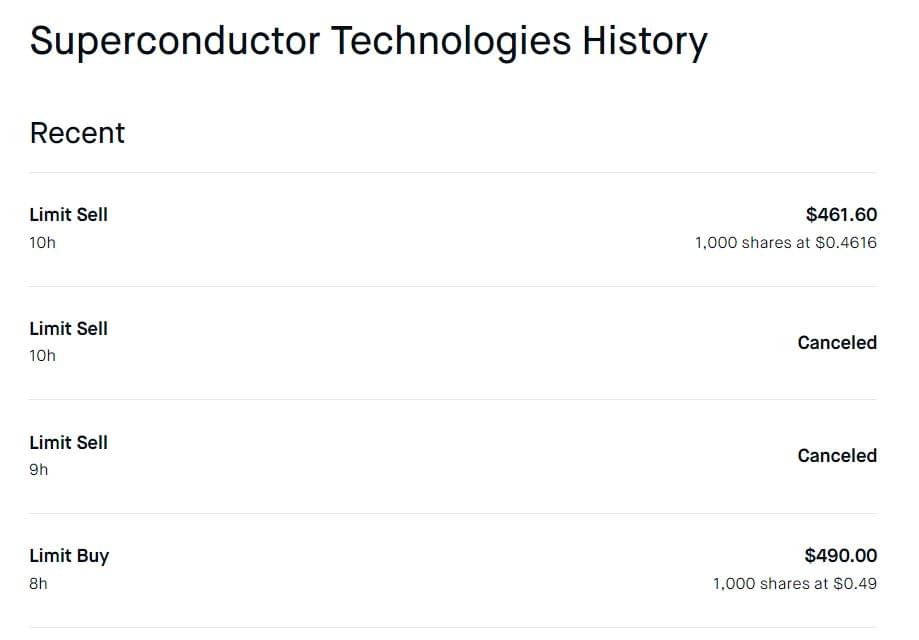This screenshot has width=919, height=640.
Task: Click the word "Technologies" in the page title
Action: (451, 42)
